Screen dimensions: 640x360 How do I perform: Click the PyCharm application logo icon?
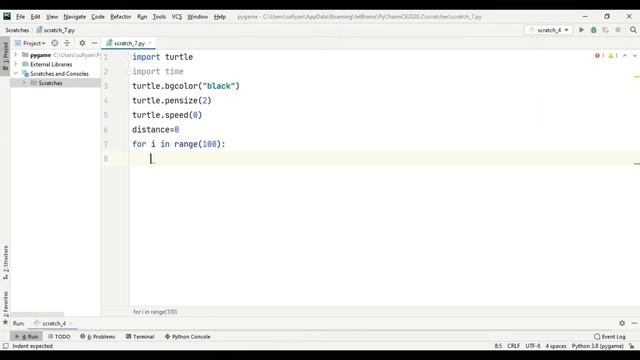[7, 16]
